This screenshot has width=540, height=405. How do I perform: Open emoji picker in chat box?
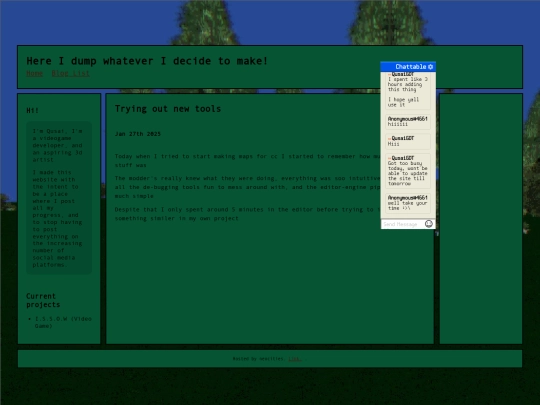428,224
